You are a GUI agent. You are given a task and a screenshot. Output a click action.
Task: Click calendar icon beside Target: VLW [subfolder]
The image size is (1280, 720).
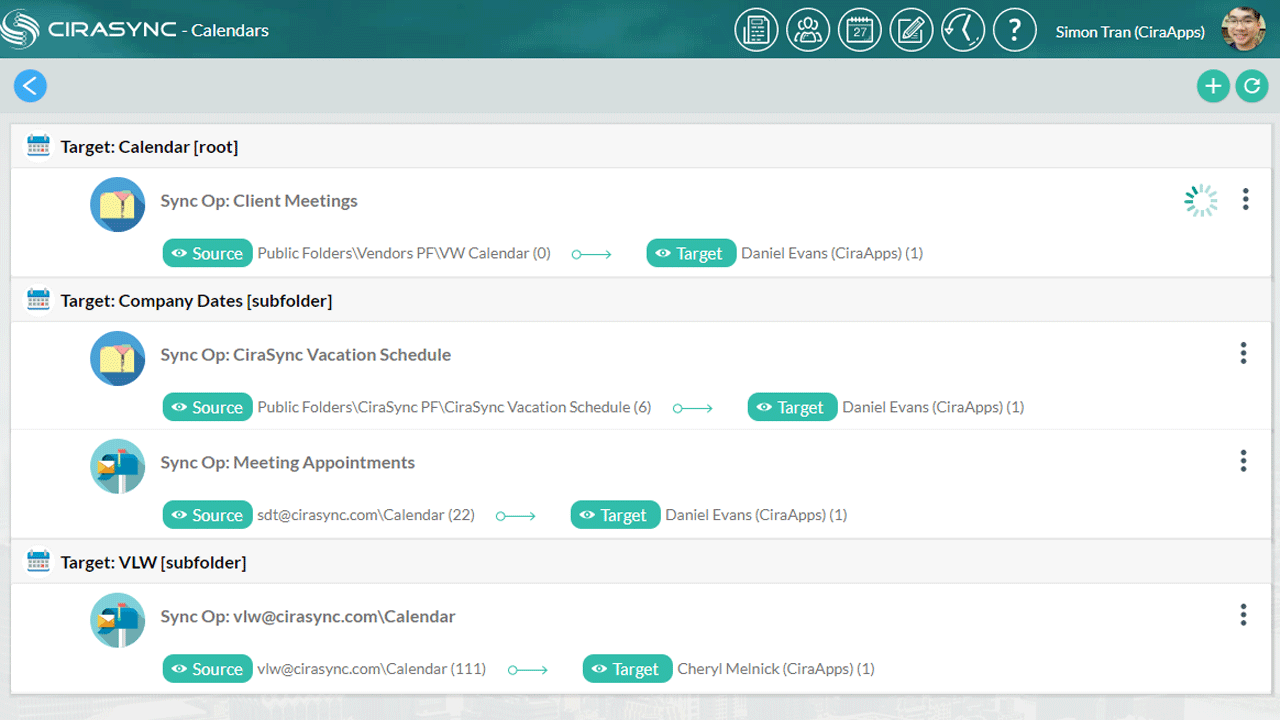(x=38, y=562)
